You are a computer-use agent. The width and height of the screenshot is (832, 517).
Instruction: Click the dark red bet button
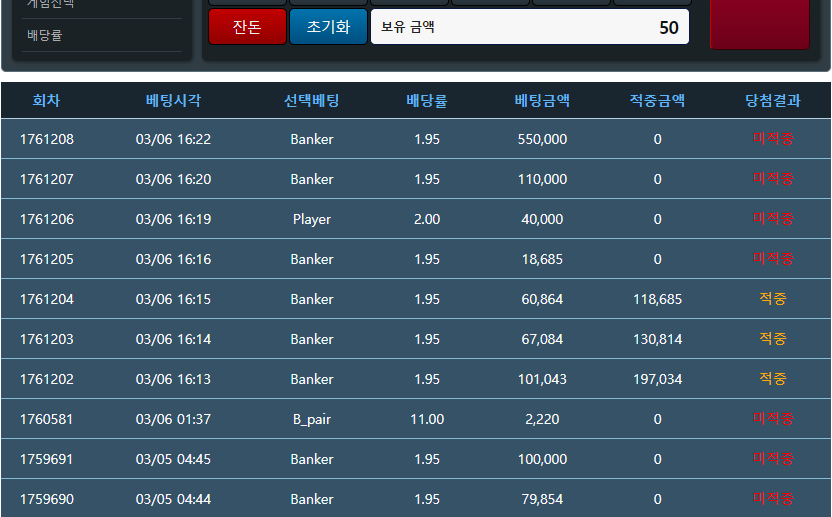click(x=759, y=24)
